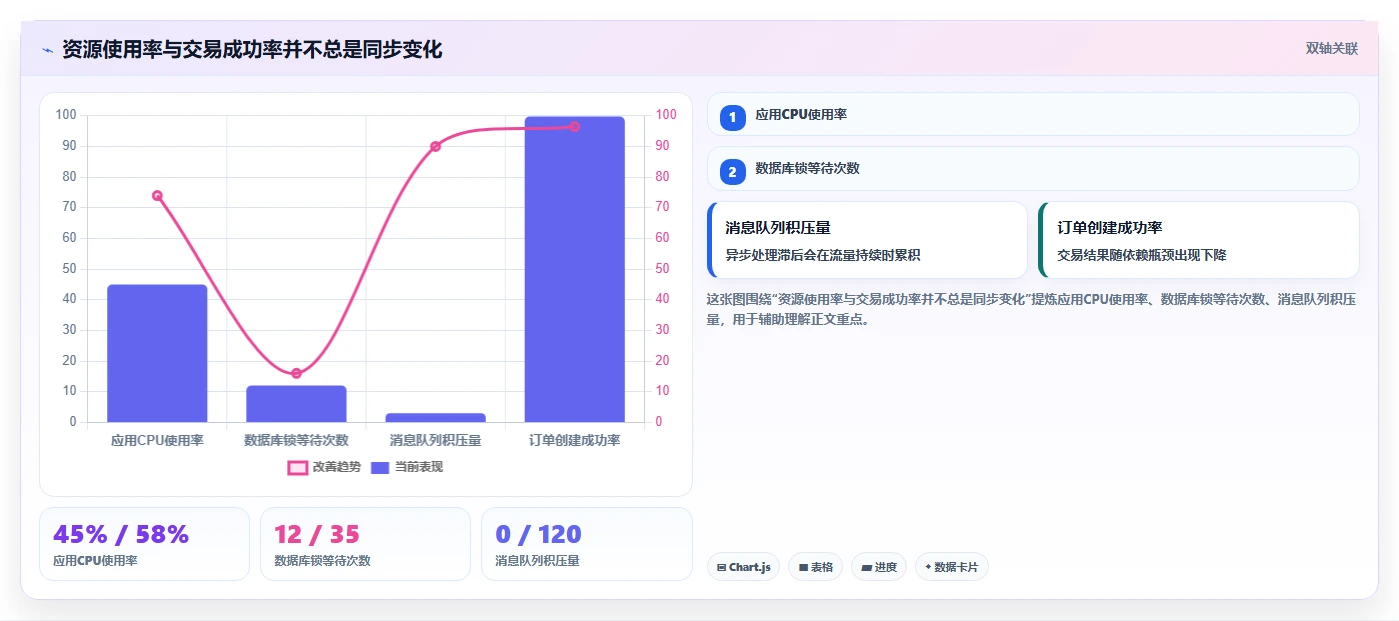Open list item 数据库锁等待次数

(1033, 169)
